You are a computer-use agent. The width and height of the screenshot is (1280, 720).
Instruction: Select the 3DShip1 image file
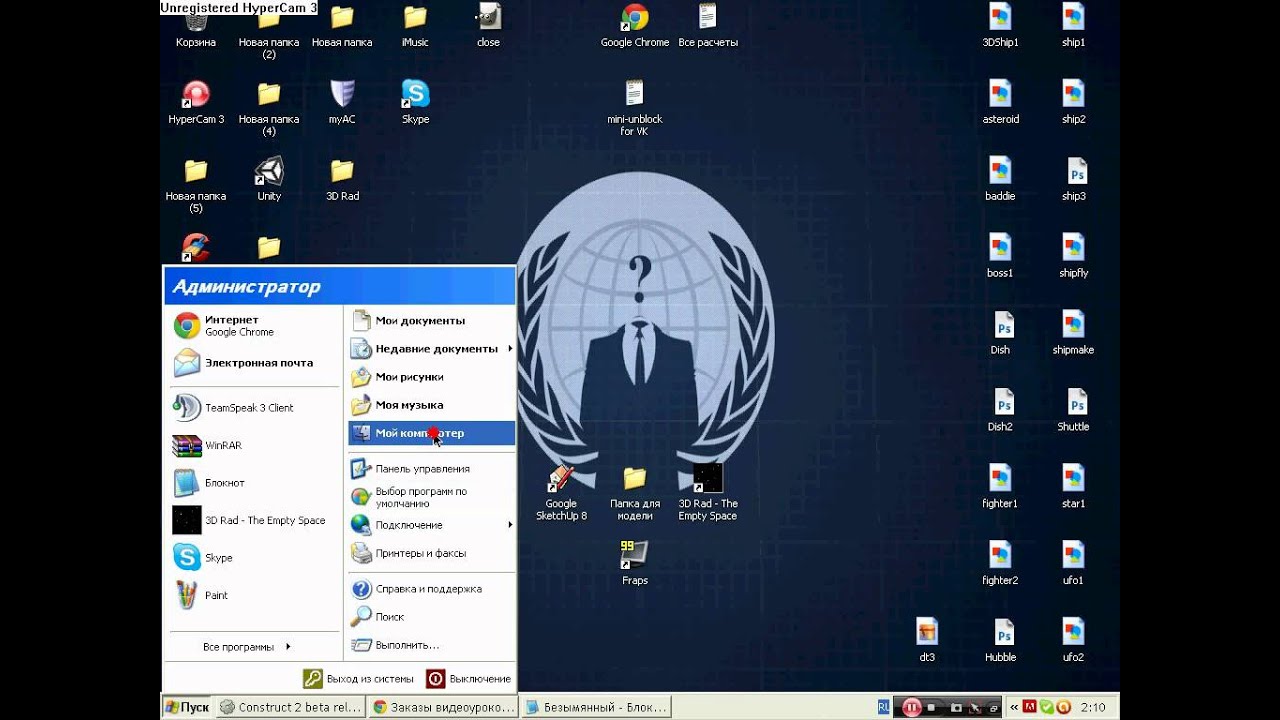pyautogui.click(x=1000, y=26)
